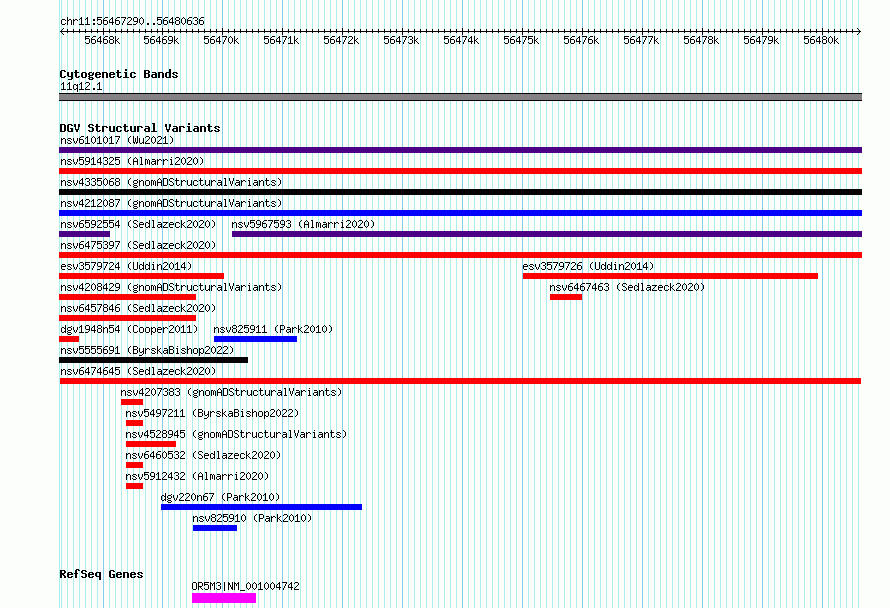Click the short red dgv1948n54 bar

tap(69, 339)
